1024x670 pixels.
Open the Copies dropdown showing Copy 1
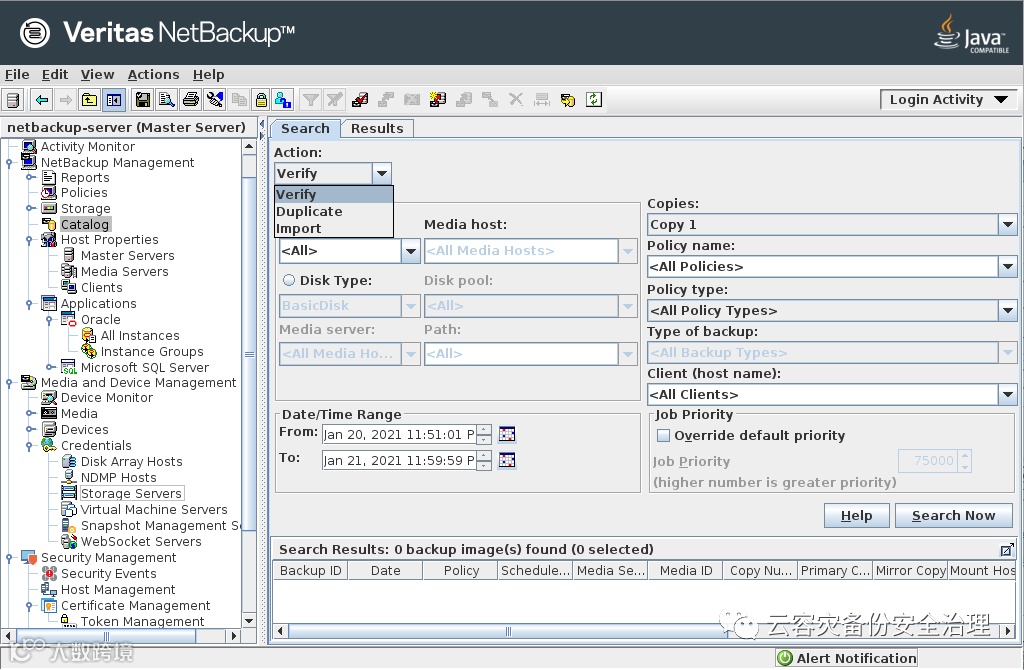(1008, 225)
